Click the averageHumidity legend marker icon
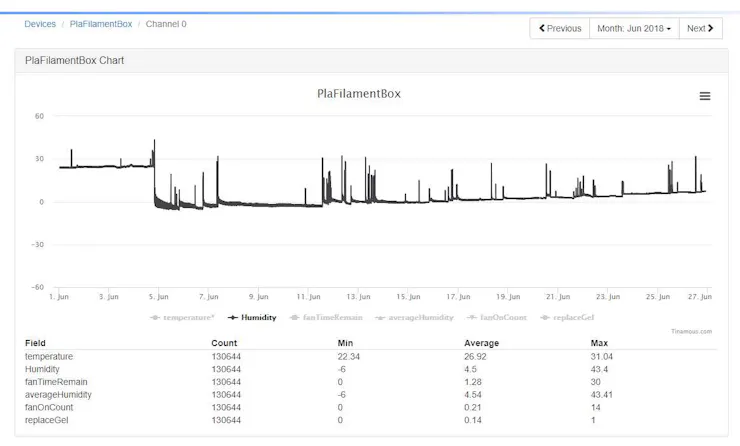This screenshot has height=446, width=740. pos(381,317)
